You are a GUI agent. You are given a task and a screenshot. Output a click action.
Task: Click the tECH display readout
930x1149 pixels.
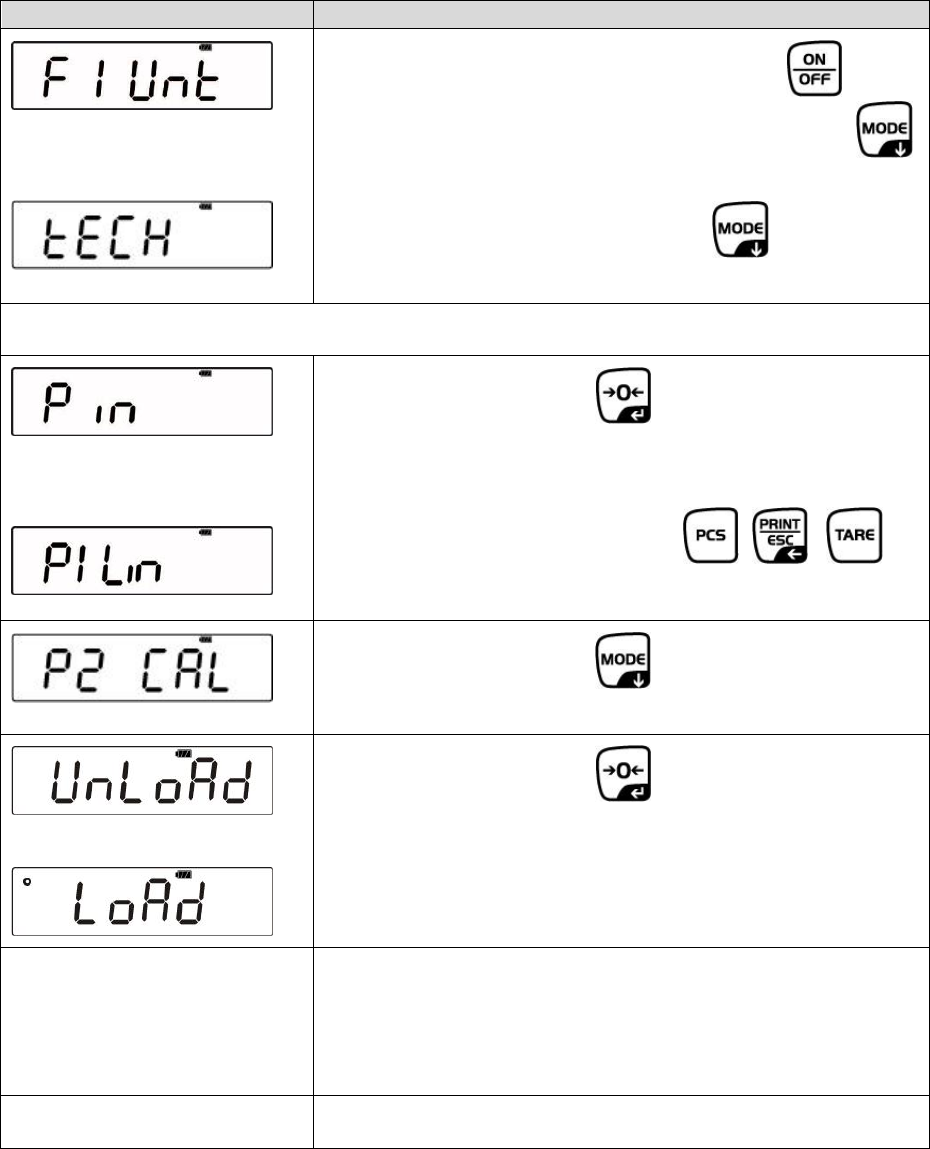pos(141,235)
